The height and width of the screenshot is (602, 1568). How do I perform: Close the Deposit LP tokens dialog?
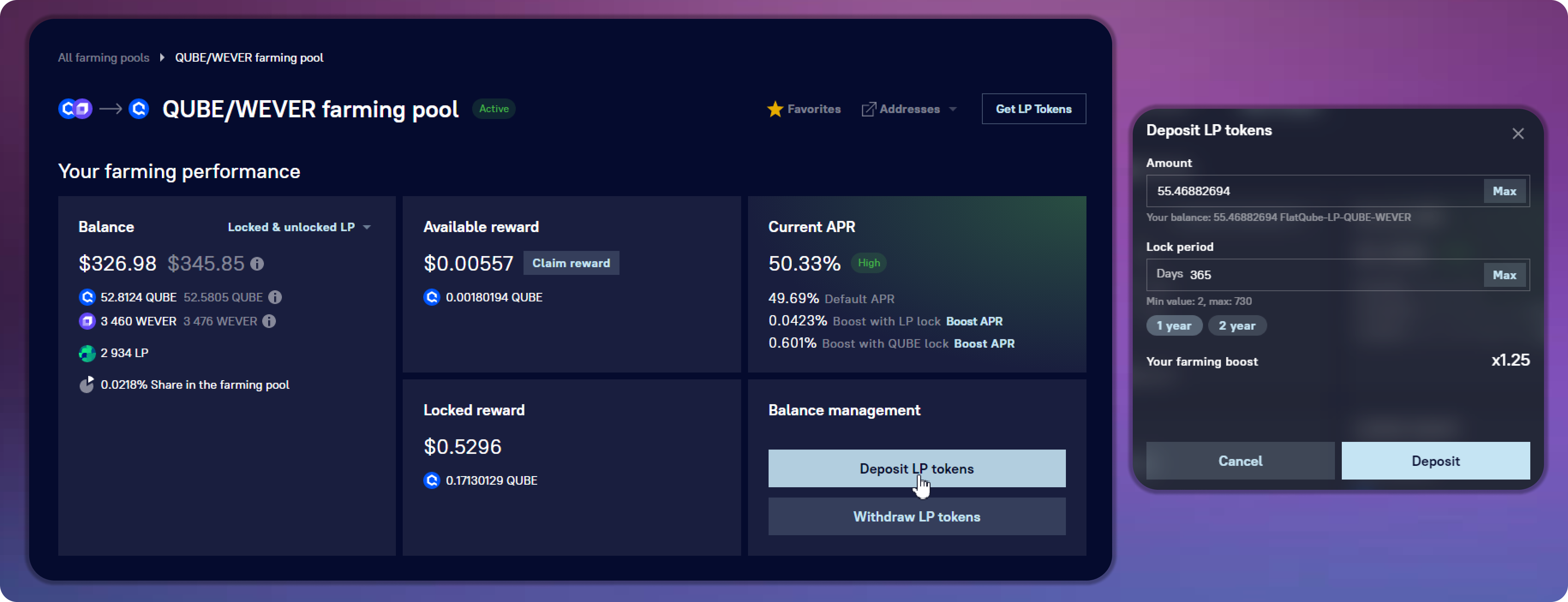pos(1517,134)
